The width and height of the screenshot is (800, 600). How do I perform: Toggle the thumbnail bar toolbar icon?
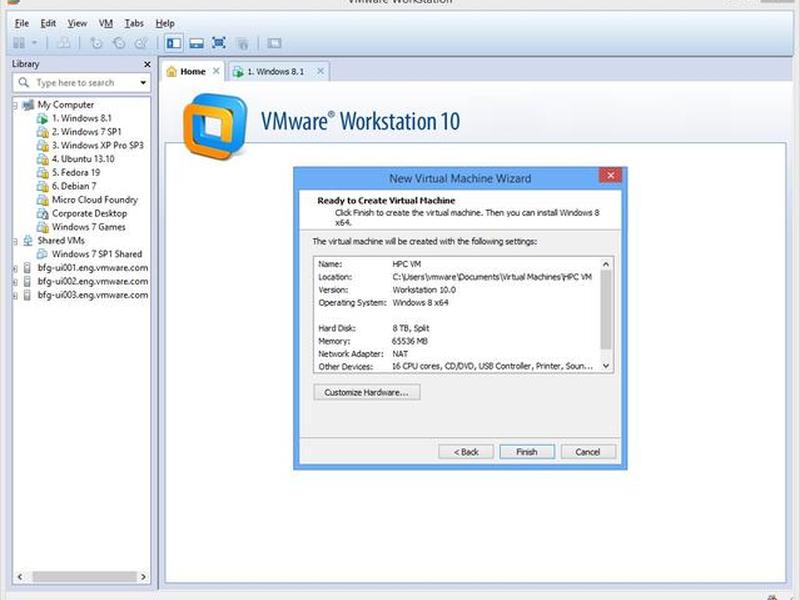(x=196, y=43)
